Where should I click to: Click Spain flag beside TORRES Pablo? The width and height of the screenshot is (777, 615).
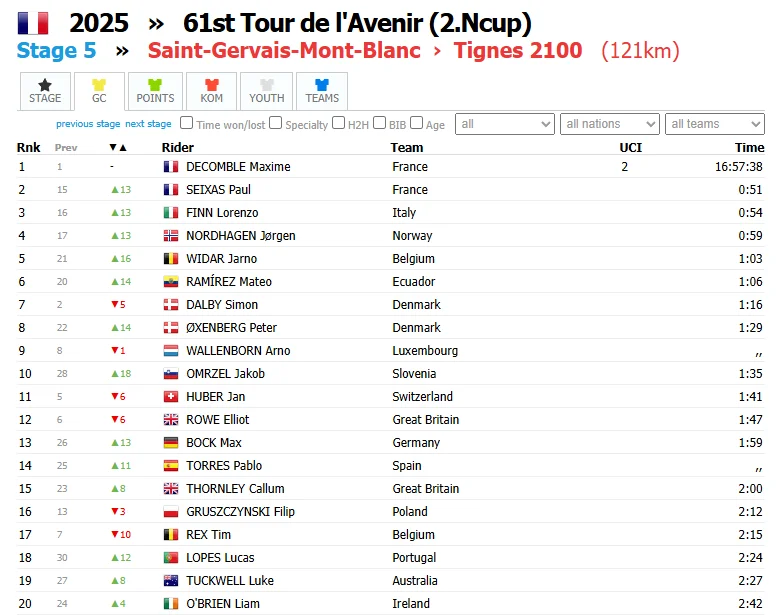(x=171, y=466)
